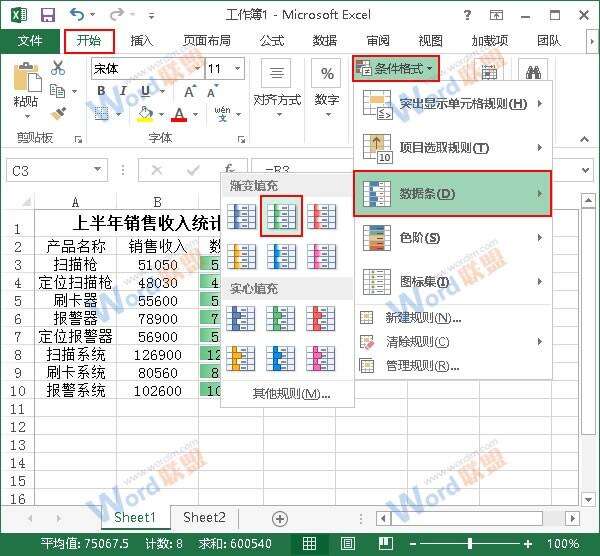Select green solid fill data bar
This screenshot has height=556, width=600.
click(280, 318)
